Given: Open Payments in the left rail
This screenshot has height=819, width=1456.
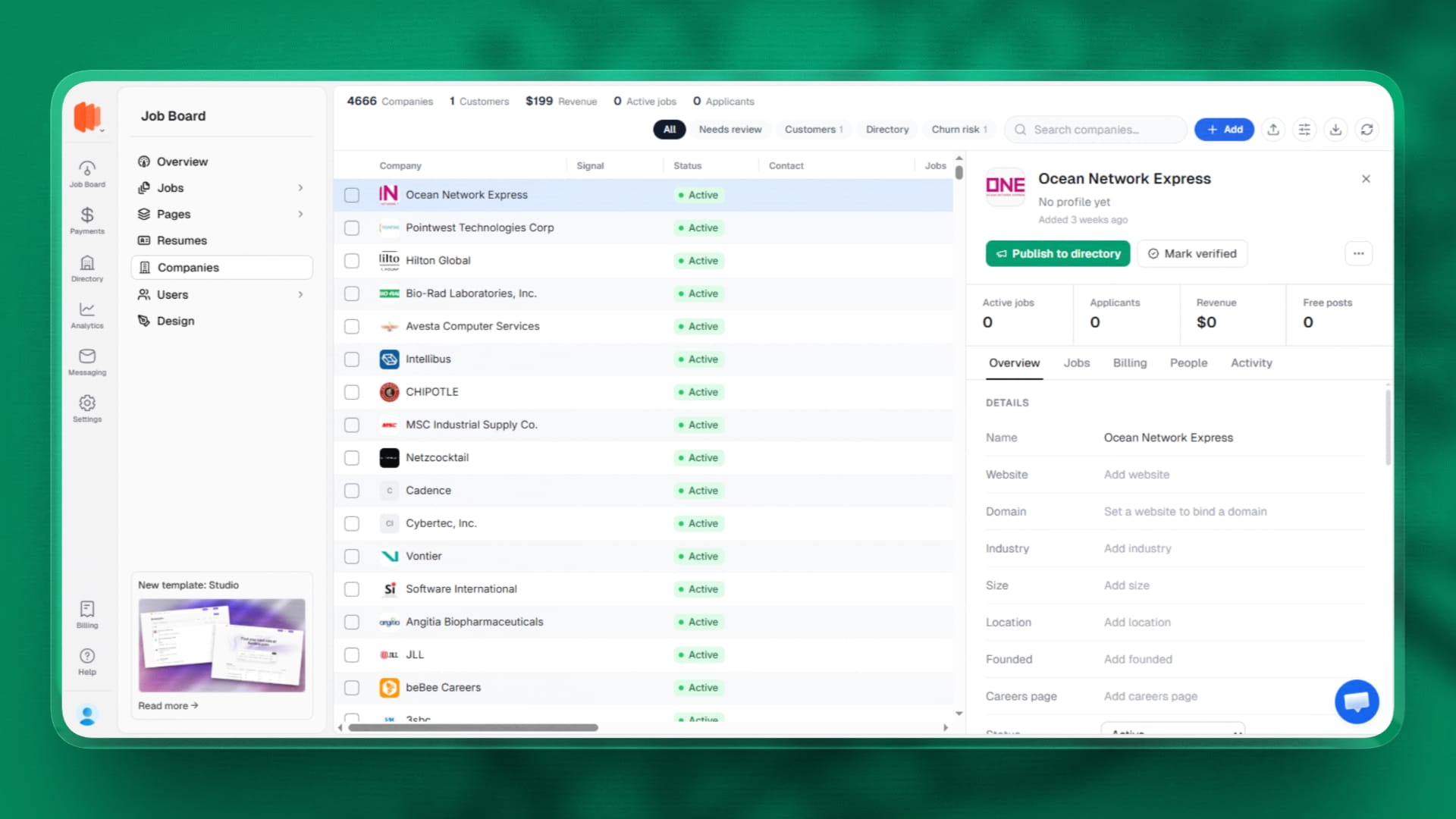Looking at the screenshot, I should tap(87, 221).
